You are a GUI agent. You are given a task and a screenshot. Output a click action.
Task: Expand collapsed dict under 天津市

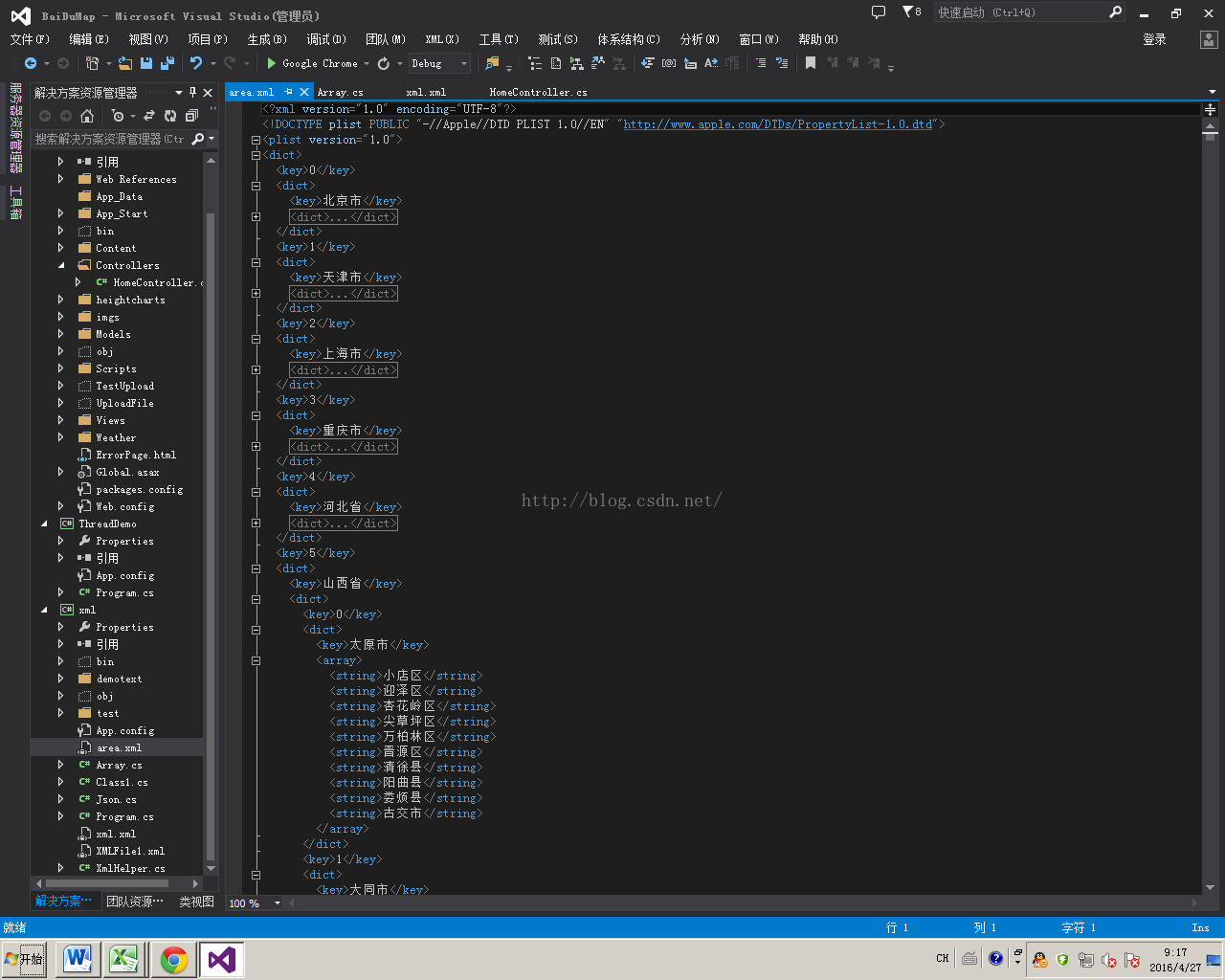pyautogui.click(x=256, y=293)
